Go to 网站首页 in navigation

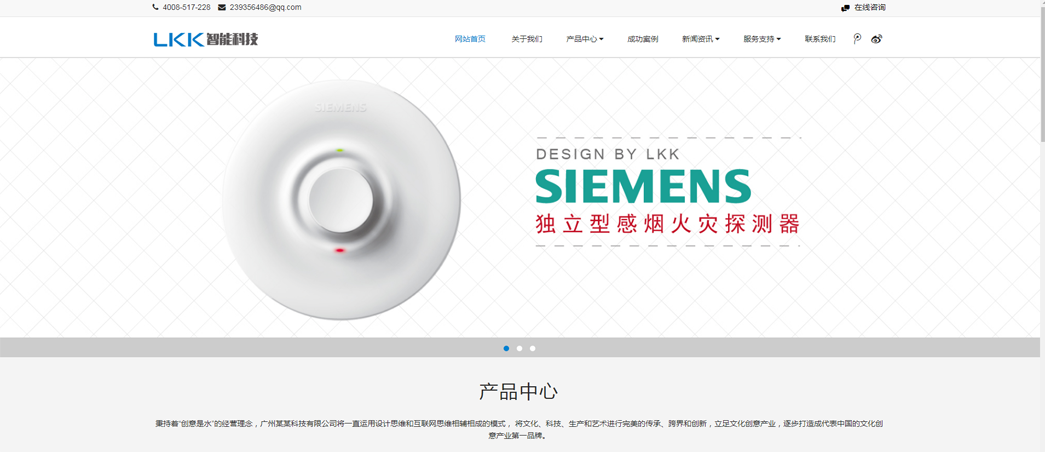470,39
